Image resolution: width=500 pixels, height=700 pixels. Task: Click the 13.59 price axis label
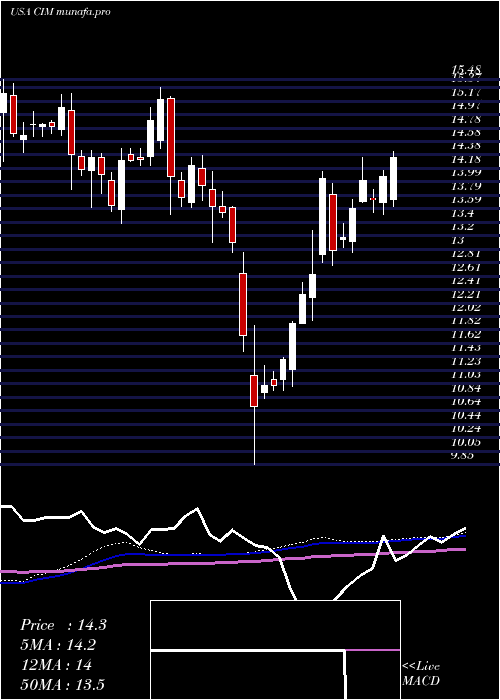(466, 200)
